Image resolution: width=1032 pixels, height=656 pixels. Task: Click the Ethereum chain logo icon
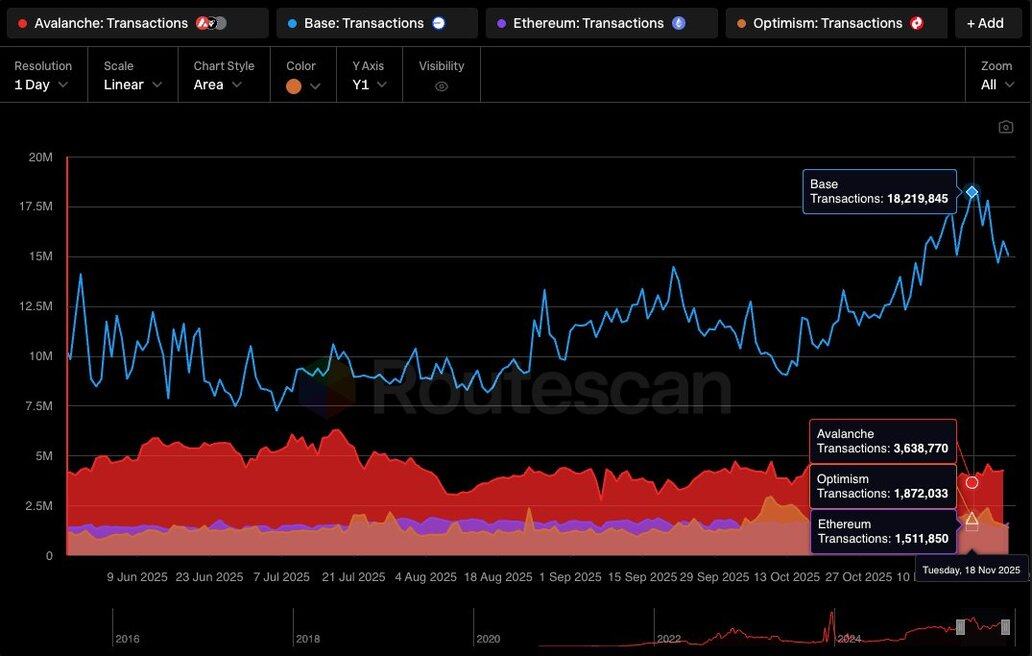tap(679, 23)
